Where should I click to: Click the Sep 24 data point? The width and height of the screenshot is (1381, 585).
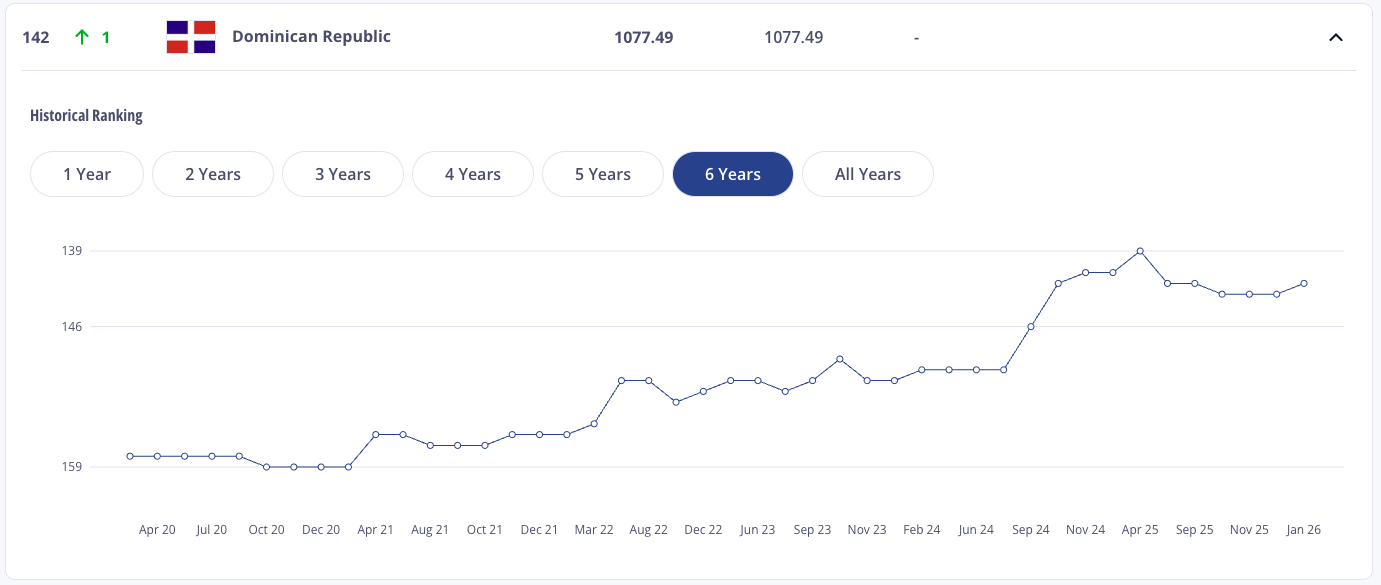[x=1031, y=326]
